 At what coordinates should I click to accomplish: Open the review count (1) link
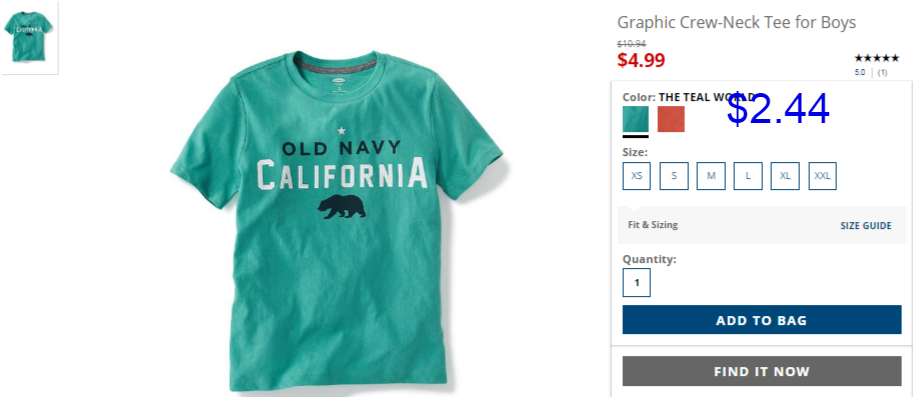pyautogui.click(x=883, y=73)
